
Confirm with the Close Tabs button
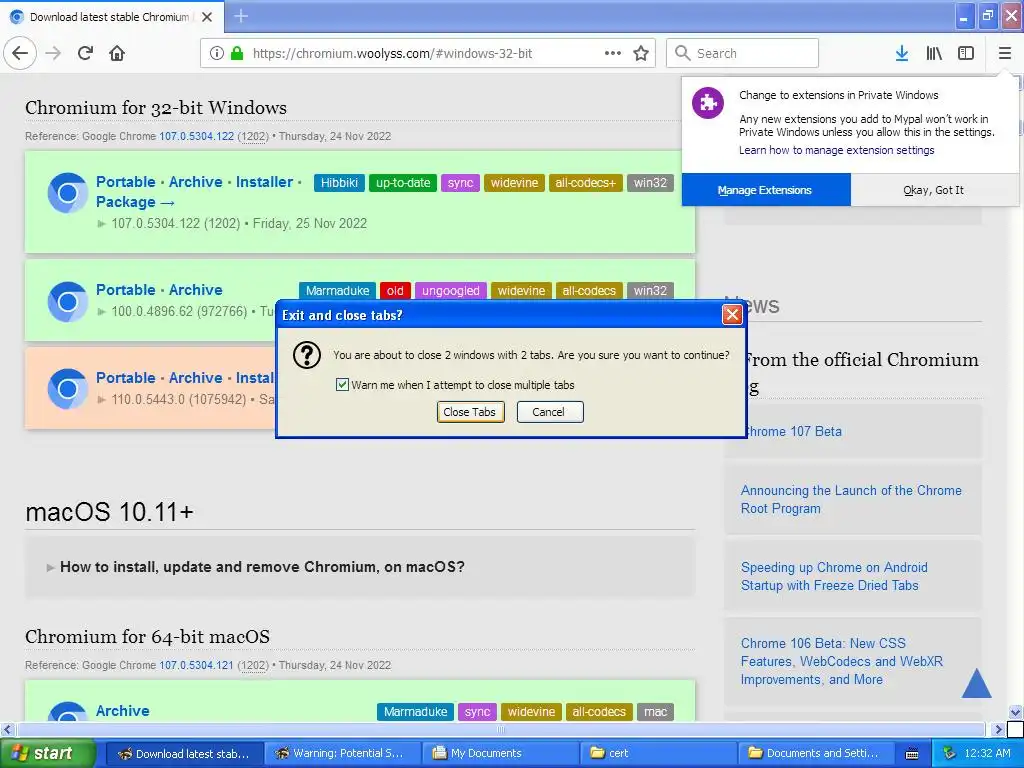click(470, 412)
